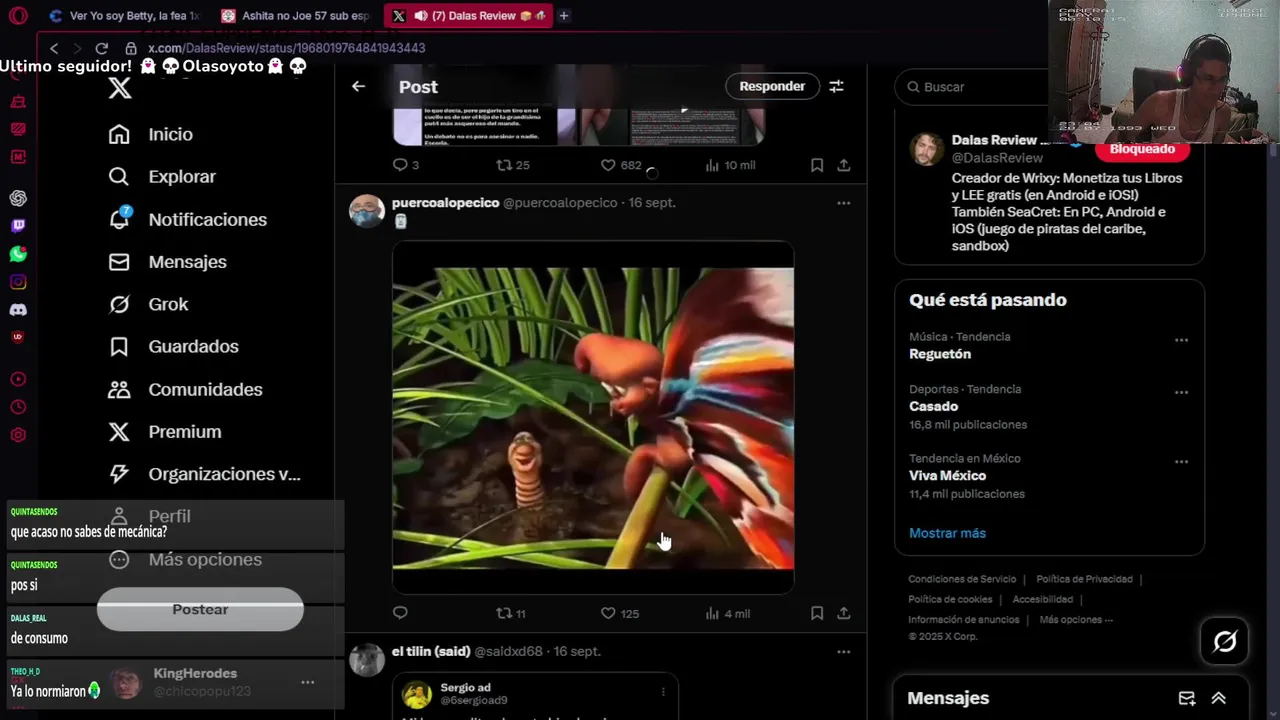Open reply sorting options beside Responder

836,86
